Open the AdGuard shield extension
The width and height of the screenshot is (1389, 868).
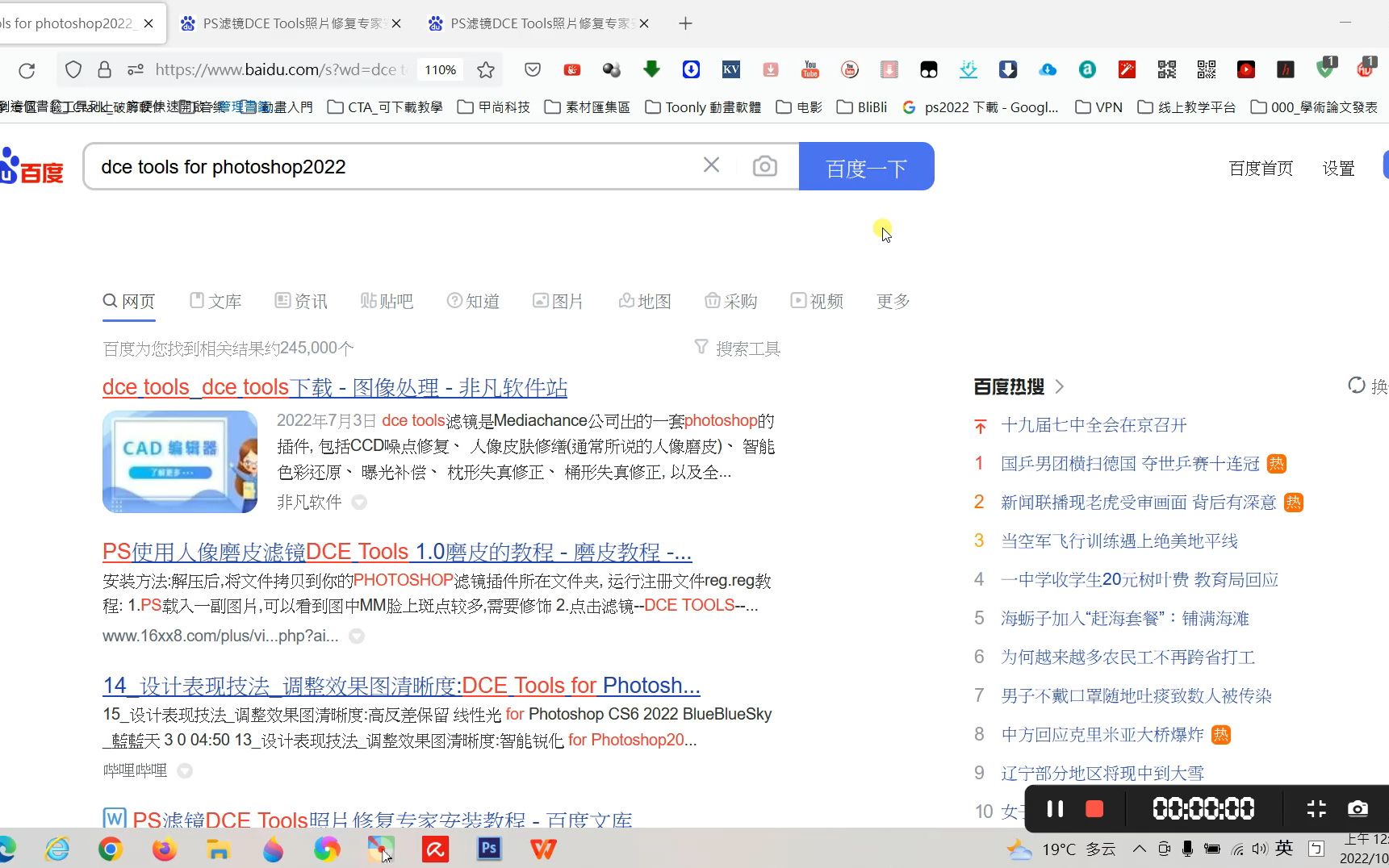click(x=1324, y=70)
